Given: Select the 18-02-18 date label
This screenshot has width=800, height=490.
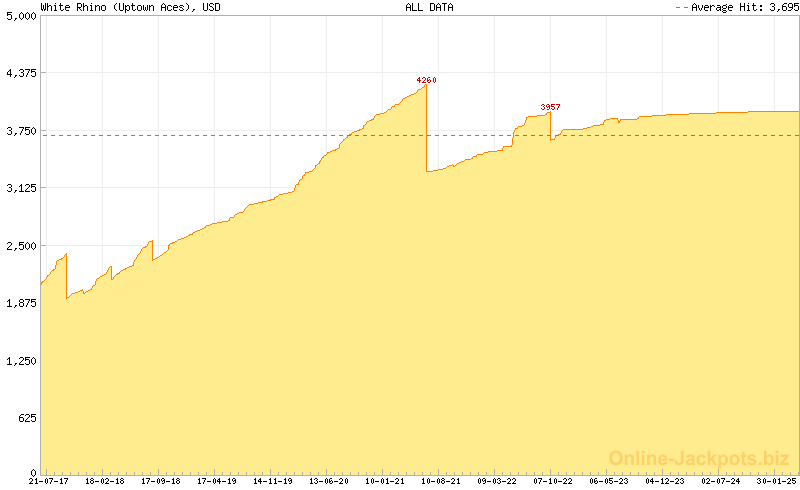Looking at the screenshot, I should coord(104,481).
